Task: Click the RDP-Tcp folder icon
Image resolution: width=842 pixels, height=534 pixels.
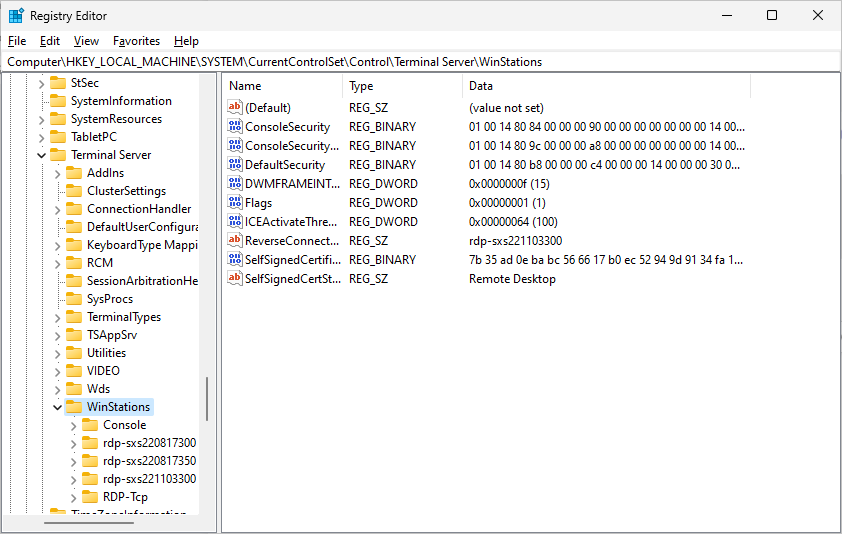Action: [90, 497]
